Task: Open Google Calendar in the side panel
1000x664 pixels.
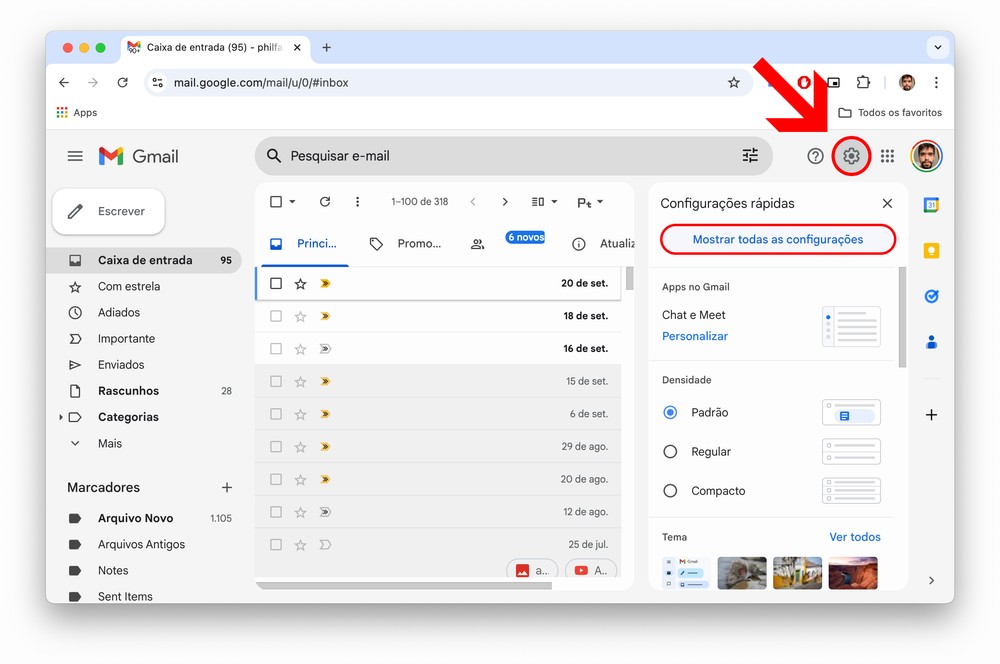Action: pos(931,205)
